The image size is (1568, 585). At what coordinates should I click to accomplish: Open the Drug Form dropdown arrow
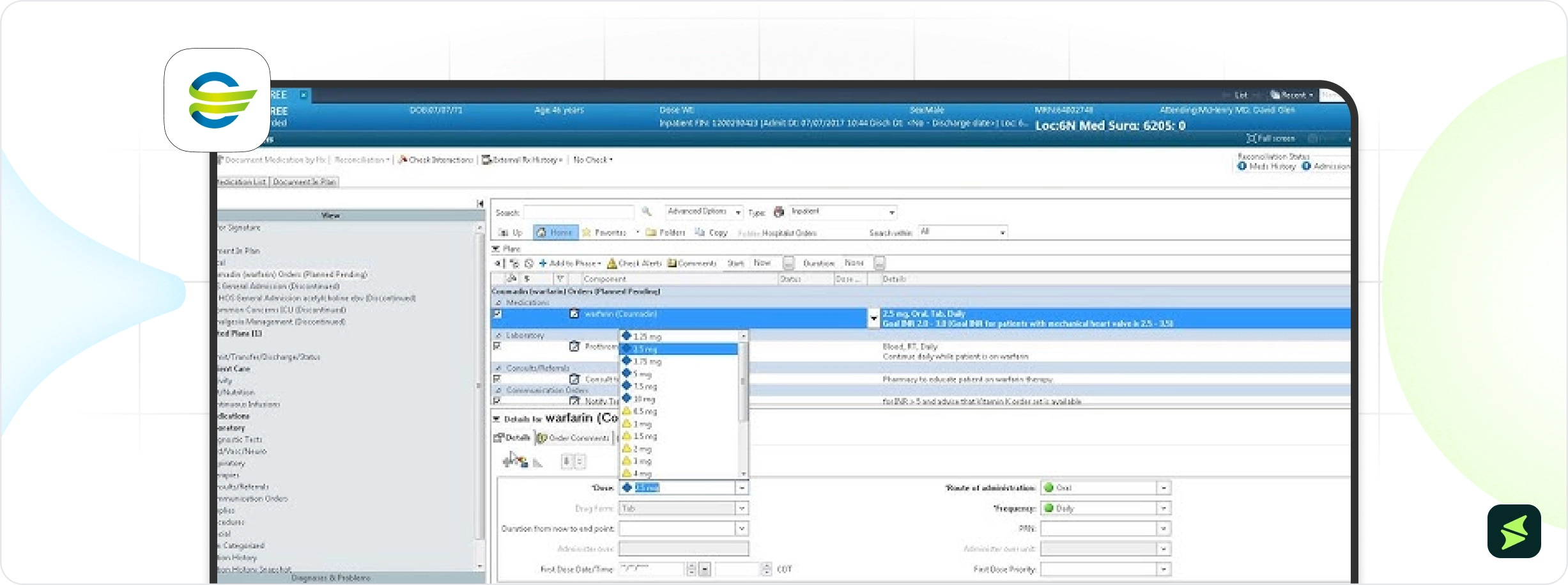[x=742, y=508]
